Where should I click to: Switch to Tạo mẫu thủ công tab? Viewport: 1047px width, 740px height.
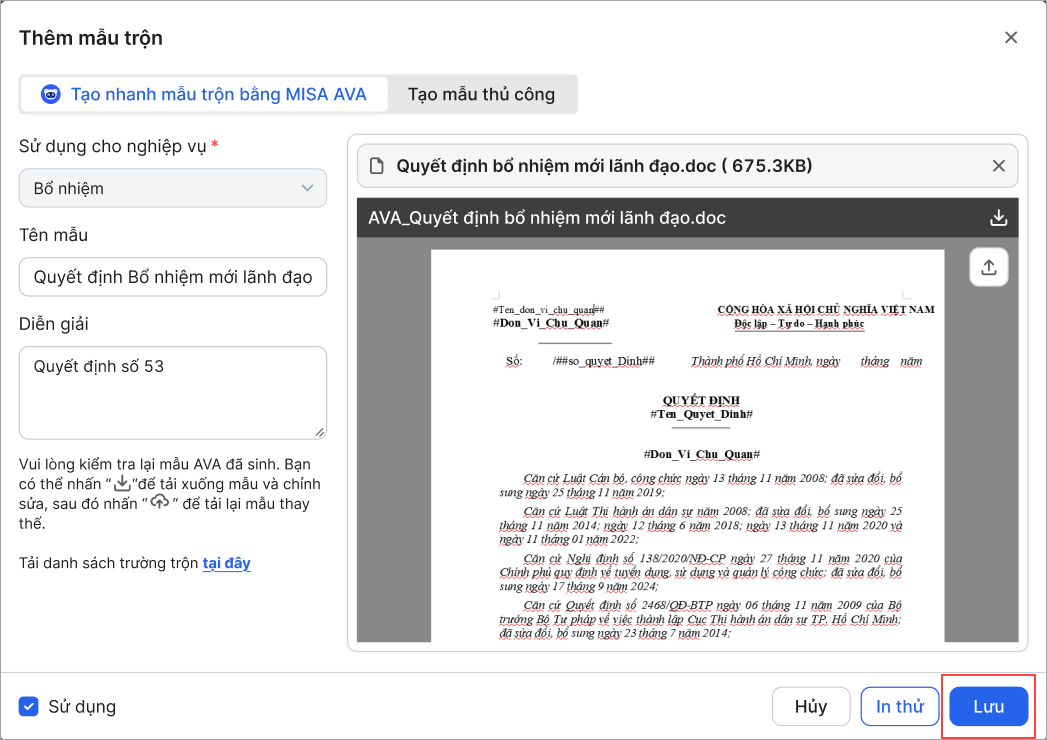point(481,95)
